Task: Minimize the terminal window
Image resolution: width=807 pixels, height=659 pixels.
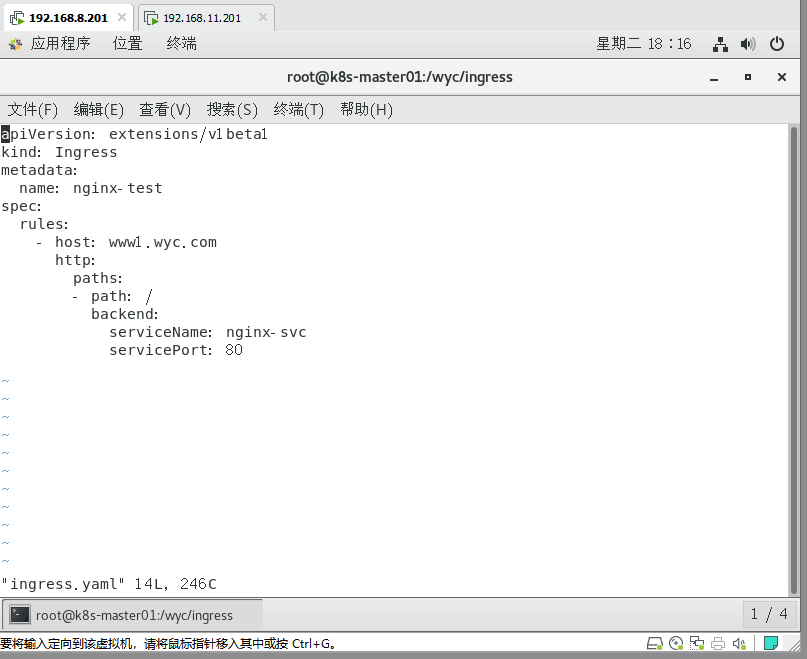Action: coord(714,78)
